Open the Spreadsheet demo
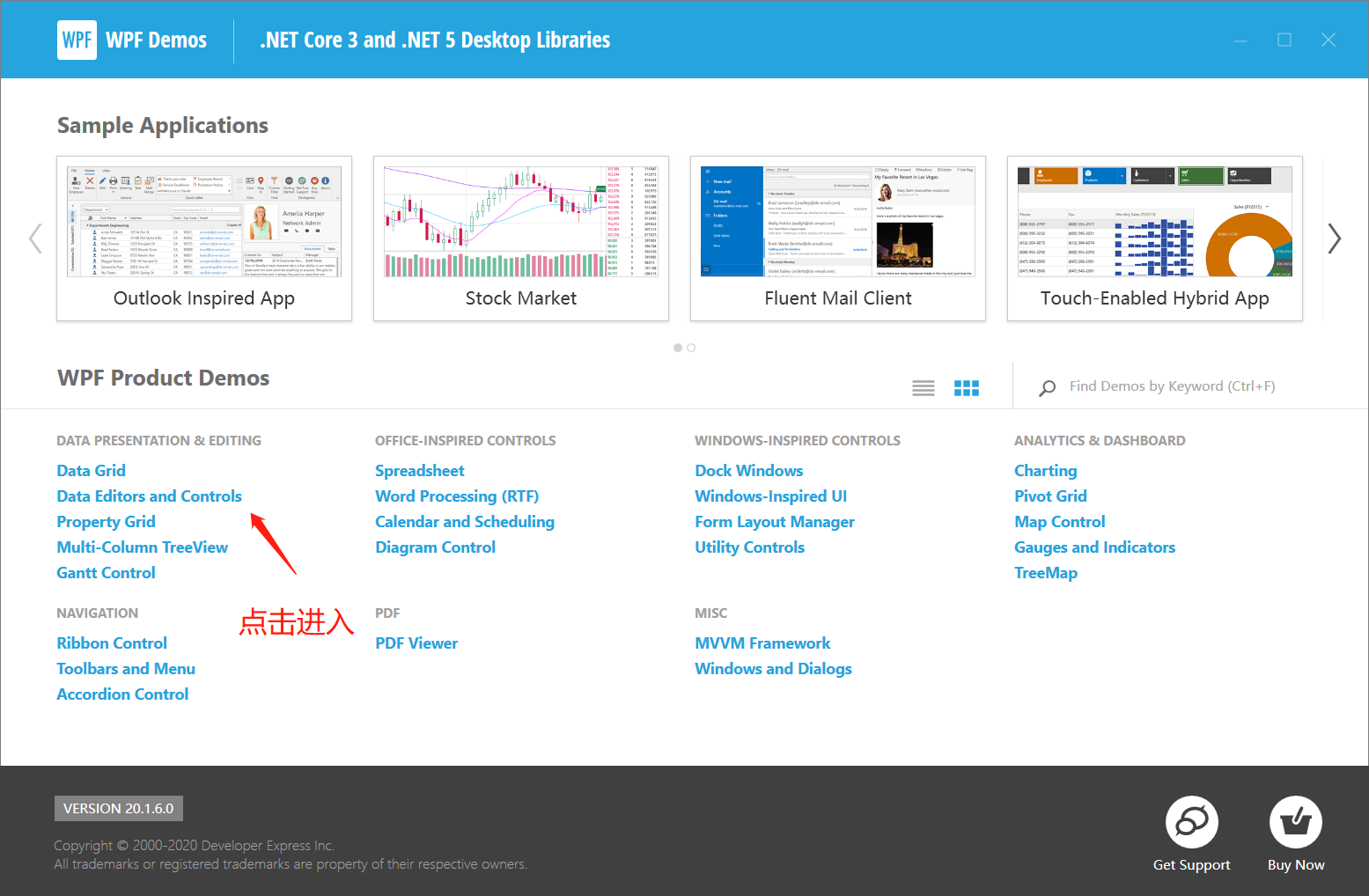This screenshot has width=1369, height=896. pos(420,471)
